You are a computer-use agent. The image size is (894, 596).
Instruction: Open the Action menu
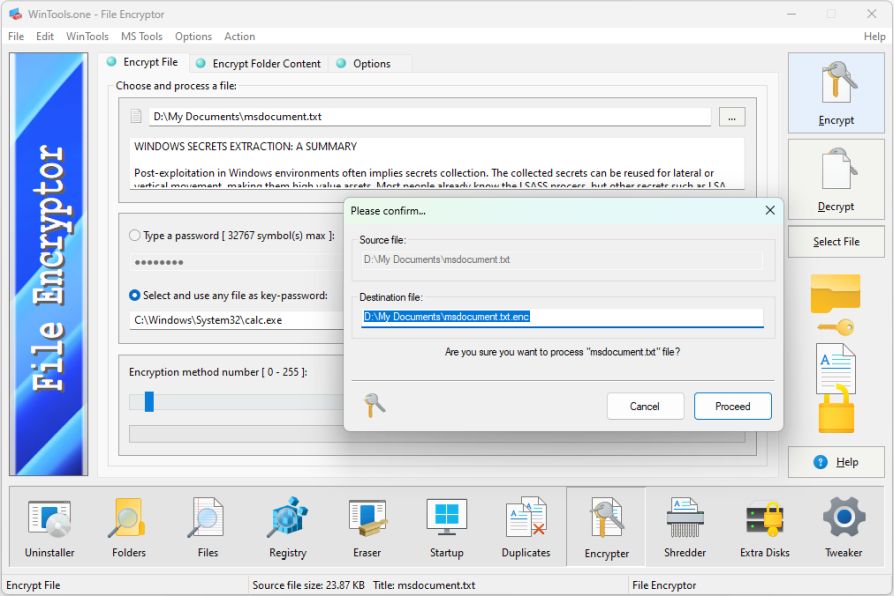pos(239,37)
